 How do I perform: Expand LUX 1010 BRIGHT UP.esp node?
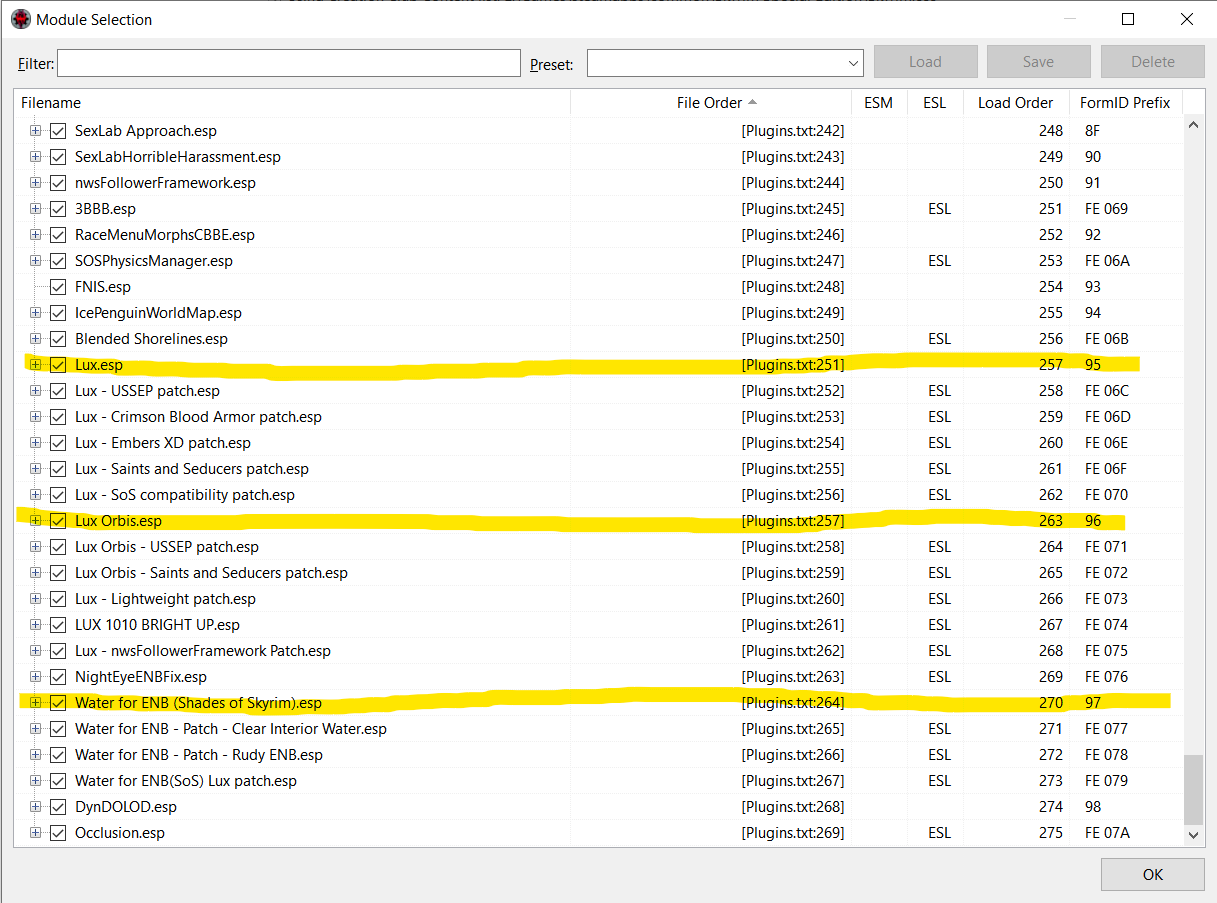[x=36, y=625]
